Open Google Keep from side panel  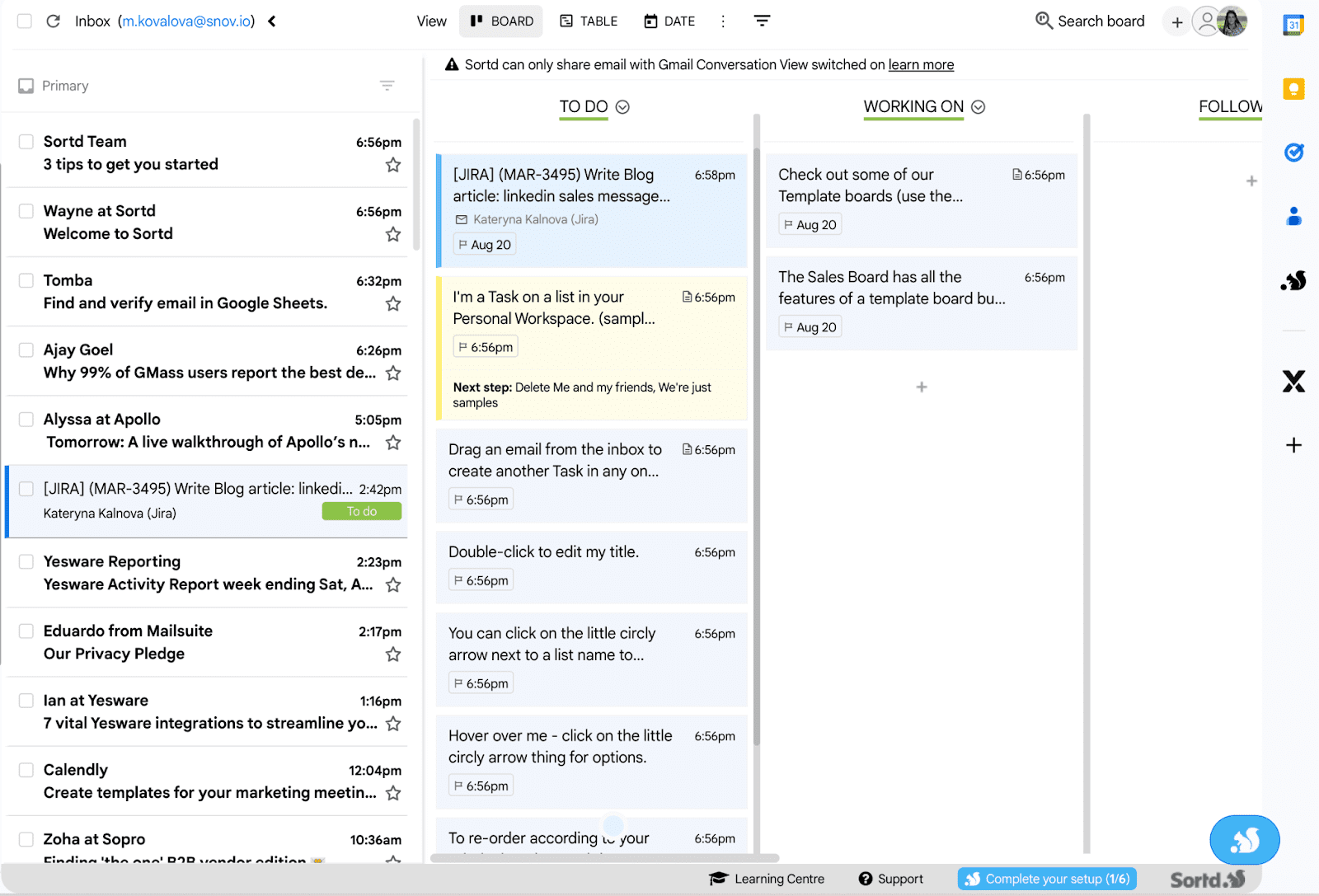[x=1293, y=88]
